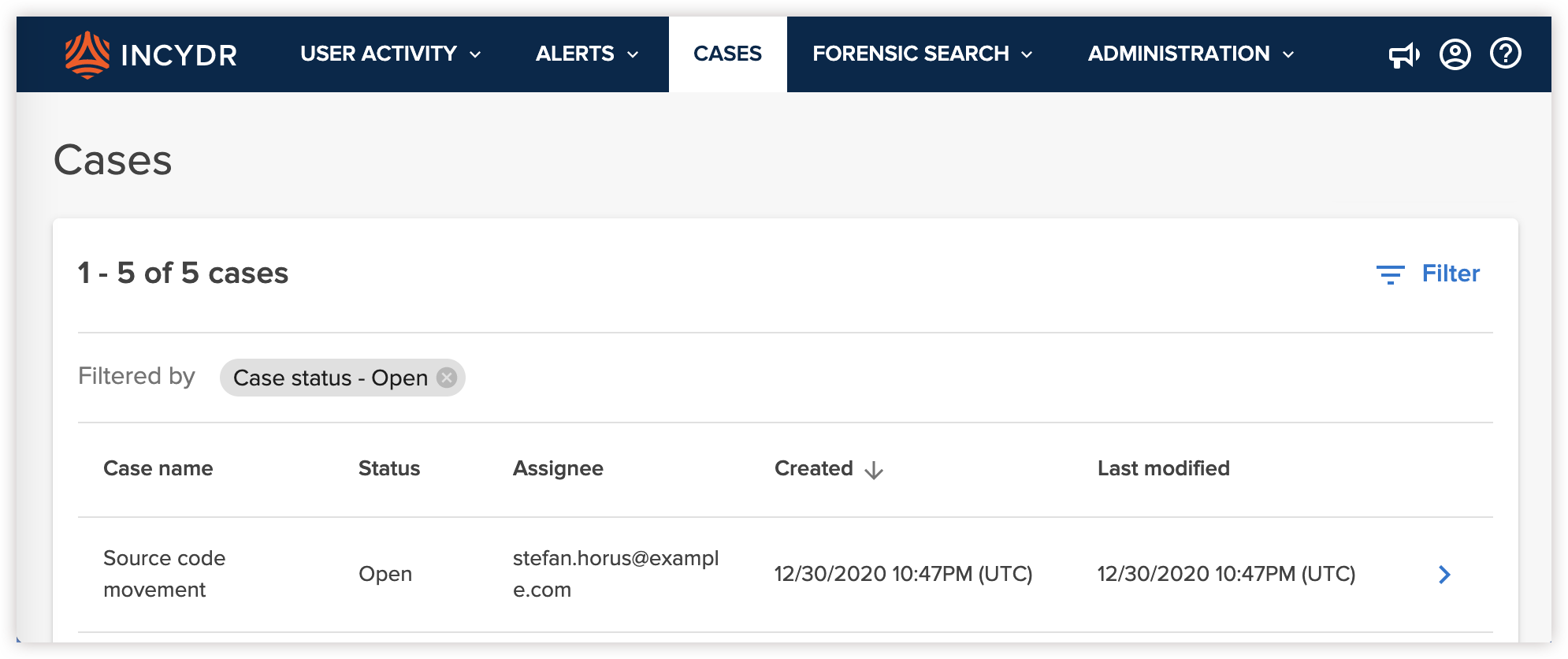This screenshot has width=1568, height=659.
Task: Open the help question mark icon
Action: pos(1506,54)
